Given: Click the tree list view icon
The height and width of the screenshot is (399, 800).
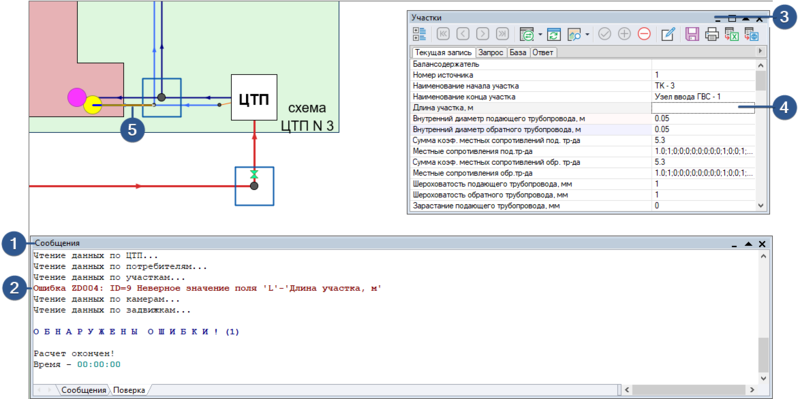Looking at the screenshot, I should click(419, 34).
